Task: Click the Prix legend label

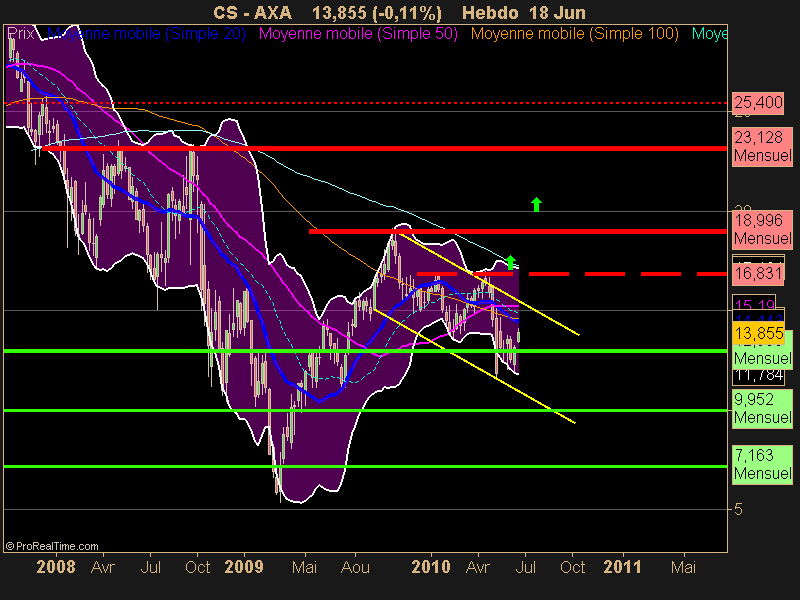Action: point(20,34)
